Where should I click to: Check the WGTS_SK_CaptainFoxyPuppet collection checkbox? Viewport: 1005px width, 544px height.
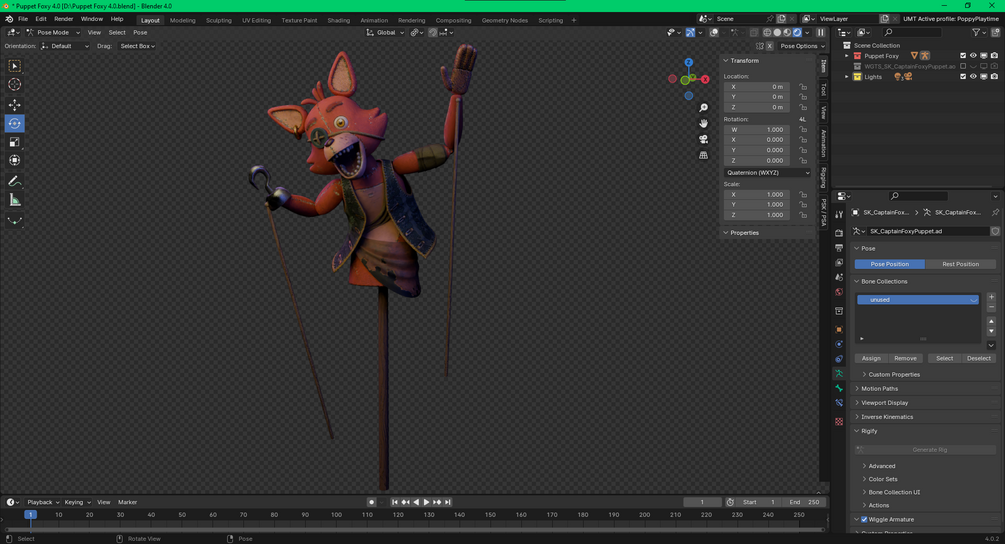coord(963,66)
